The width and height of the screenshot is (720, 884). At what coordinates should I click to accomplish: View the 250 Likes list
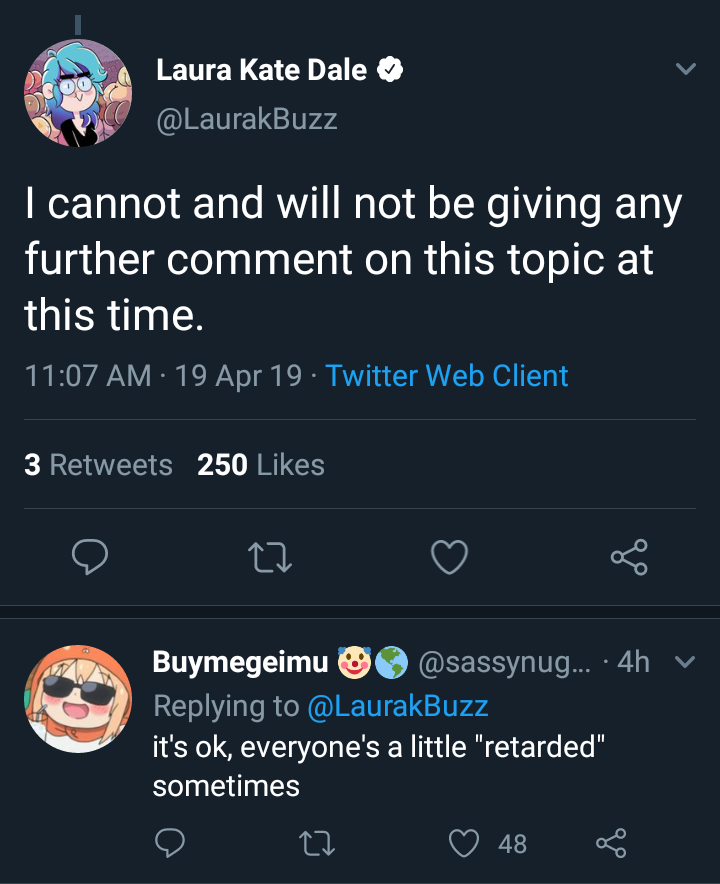pyautogui.click(x=260, y=465)
